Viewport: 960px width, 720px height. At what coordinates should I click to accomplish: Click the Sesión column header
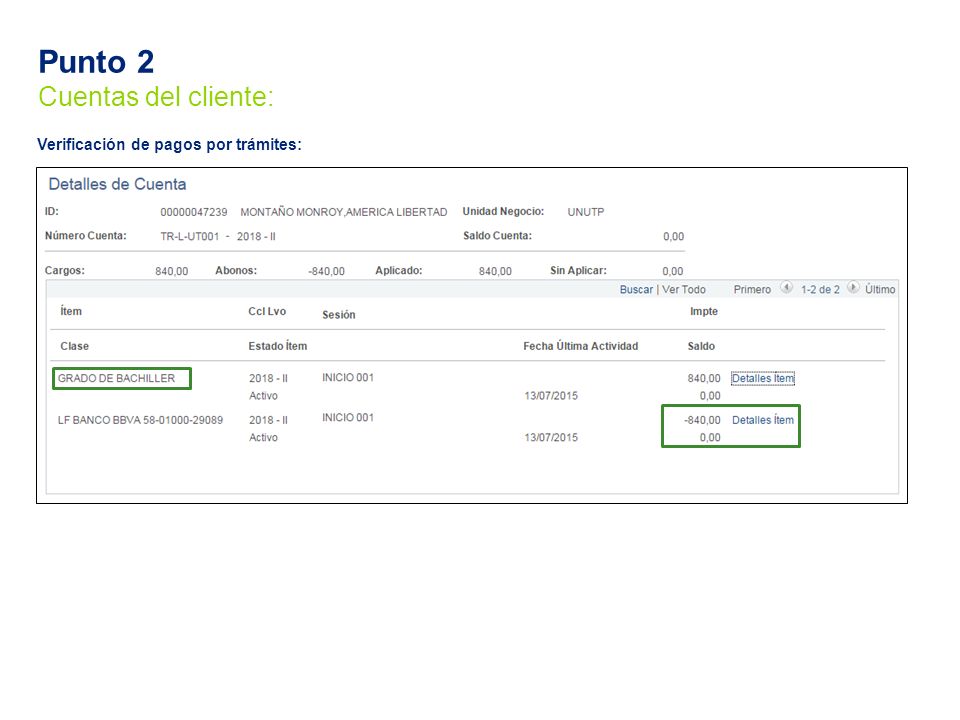point(339,315)
